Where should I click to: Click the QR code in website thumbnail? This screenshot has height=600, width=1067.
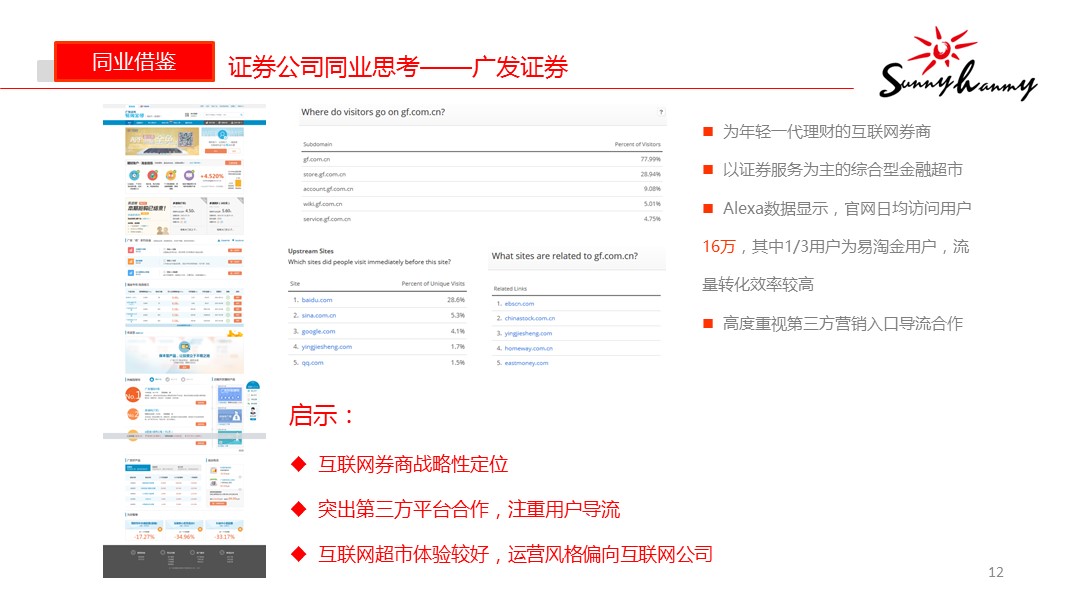pos(186,139)
